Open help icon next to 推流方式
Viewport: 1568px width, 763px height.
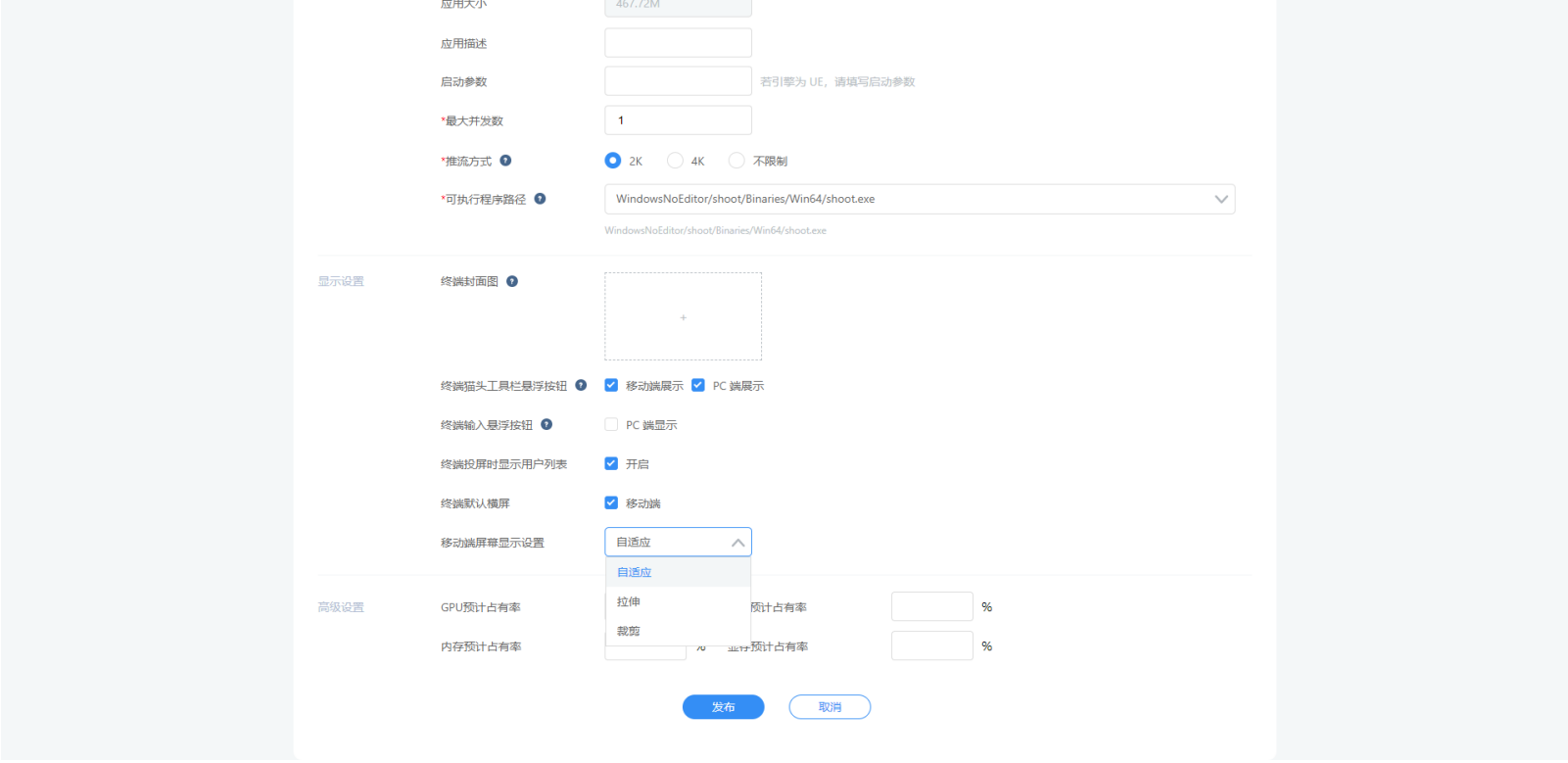[x=505, y=161]
